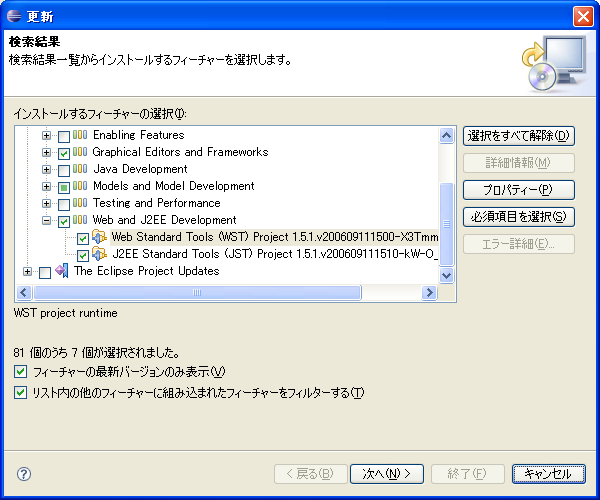Uncheck the Graphical Editors and Frameworks checkbox
Screen dimensions: 600x500
tap(64, 153)
